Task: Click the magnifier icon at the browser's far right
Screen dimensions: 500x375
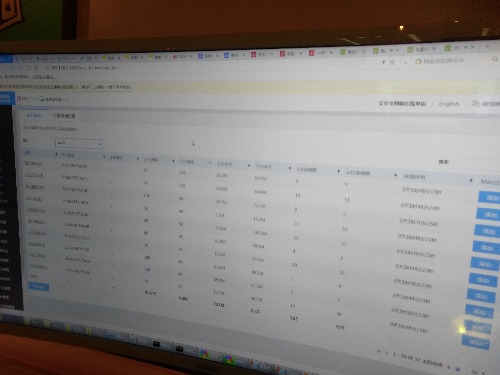Action: tap(495, 59)
